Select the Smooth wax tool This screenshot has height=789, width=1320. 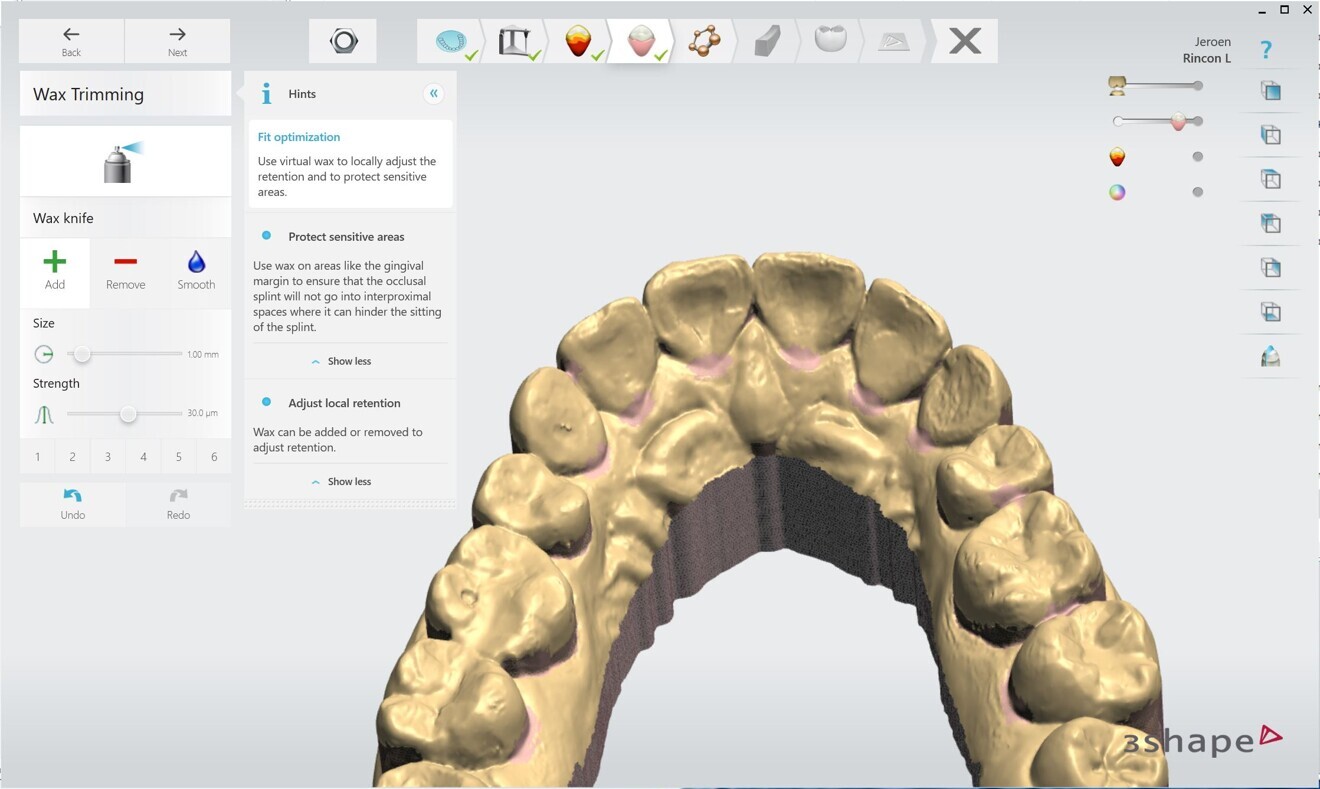coord(195,270)
